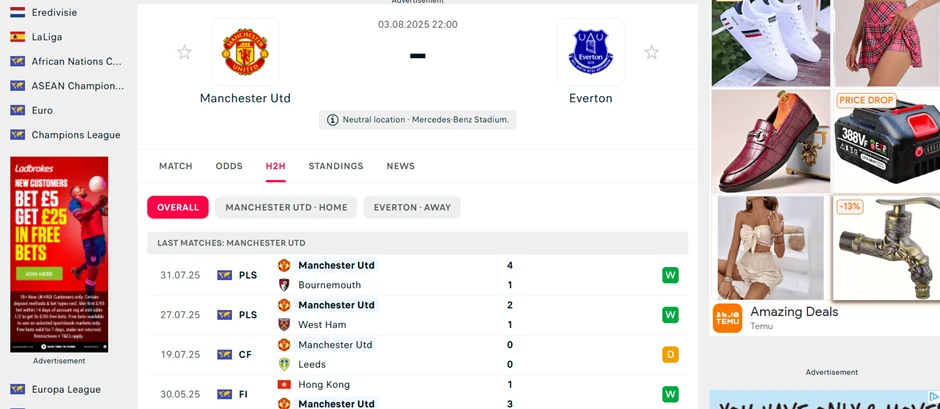This screenshot has width=940, height=409.
Task: Open the Odds tab
Action: (229, 166)
